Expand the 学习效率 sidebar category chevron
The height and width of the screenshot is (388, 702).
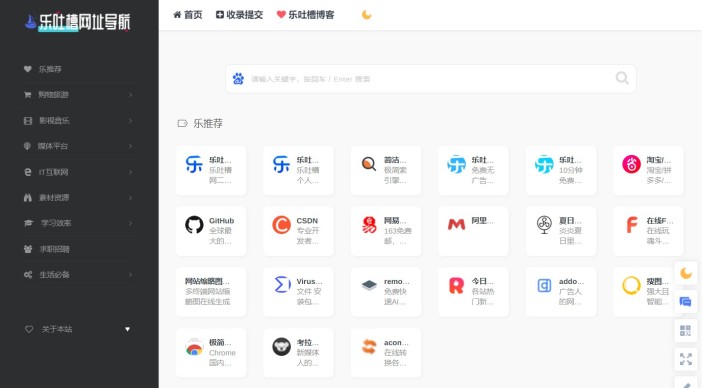click(130, 223)
